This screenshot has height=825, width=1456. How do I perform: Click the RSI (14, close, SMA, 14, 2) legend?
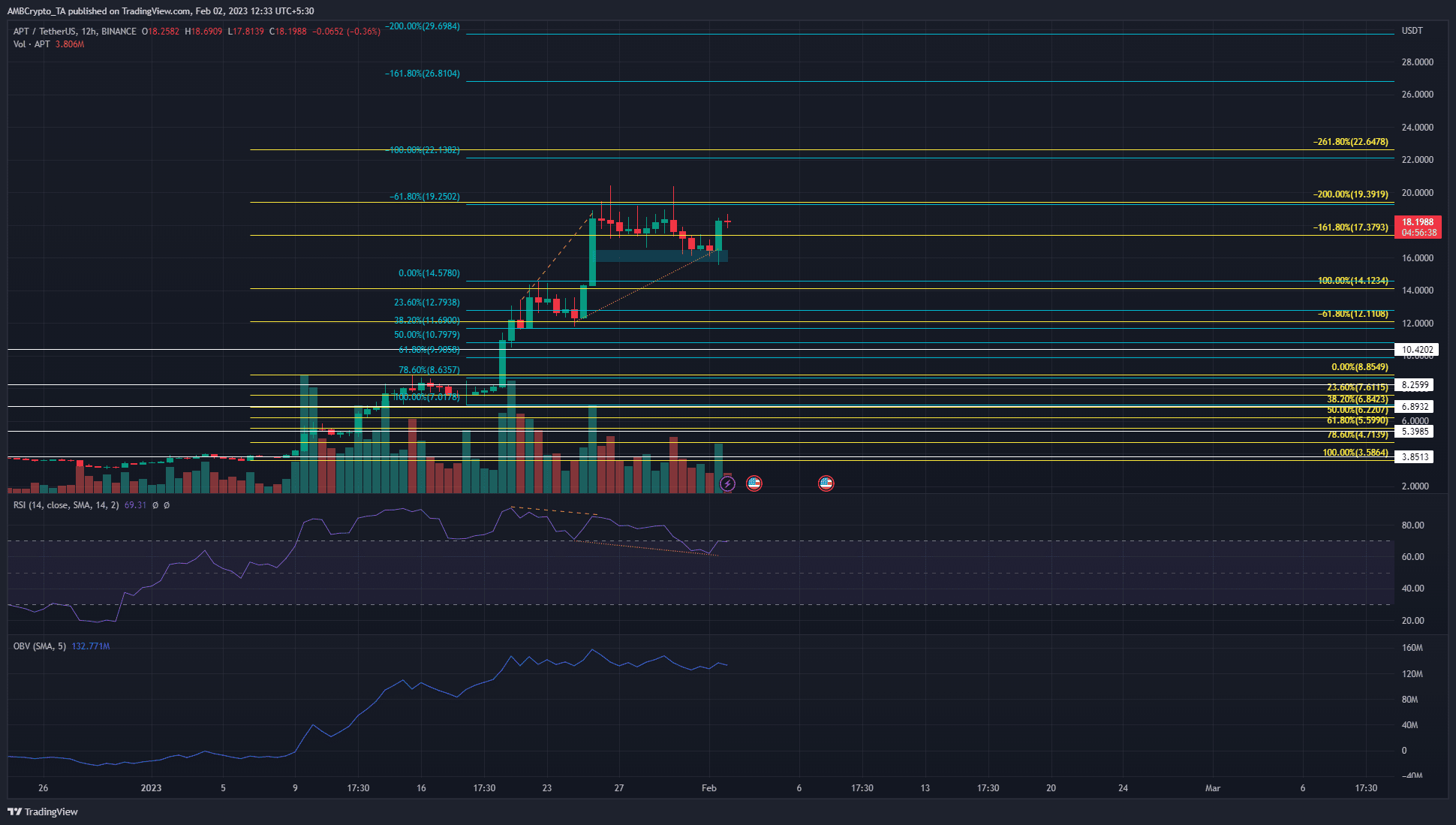tap(66, 505)
